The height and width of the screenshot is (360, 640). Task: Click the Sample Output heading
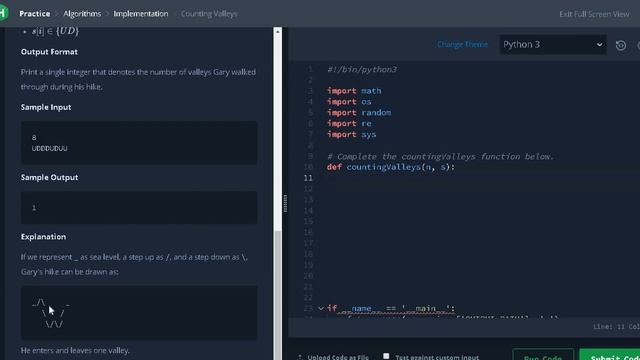tap(49, 178)
